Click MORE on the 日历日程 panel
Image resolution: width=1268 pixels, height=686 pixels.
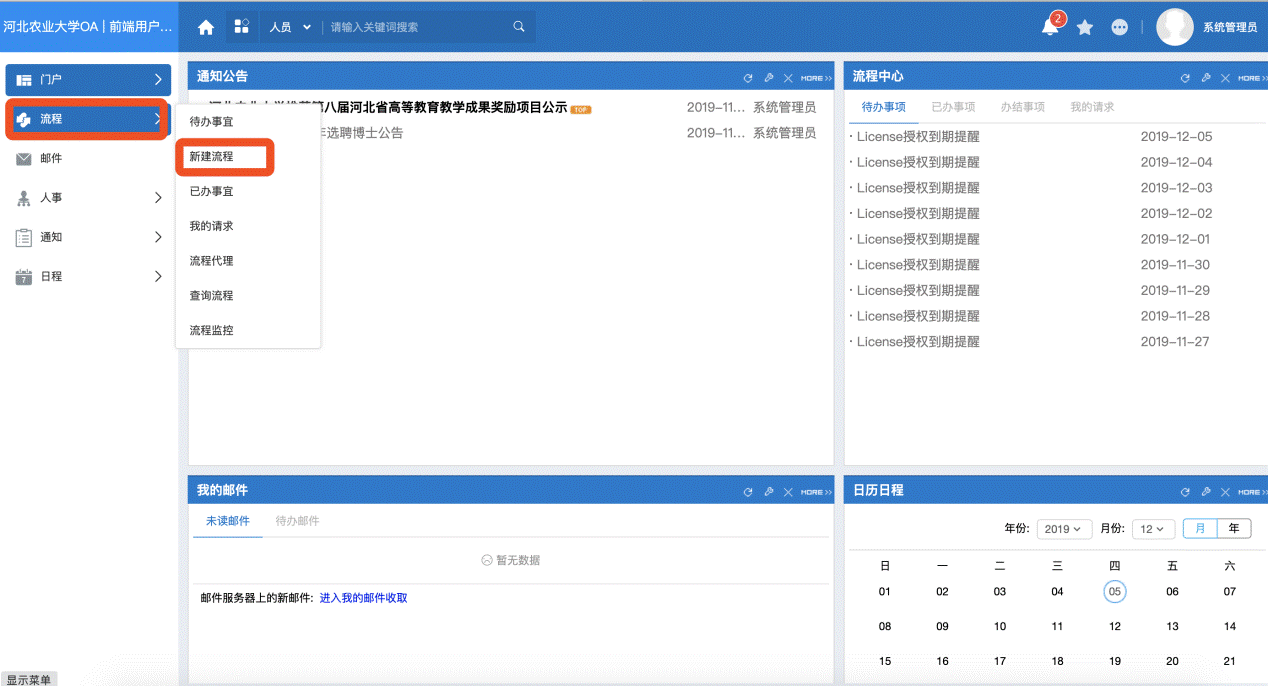tap(1251, 491)
